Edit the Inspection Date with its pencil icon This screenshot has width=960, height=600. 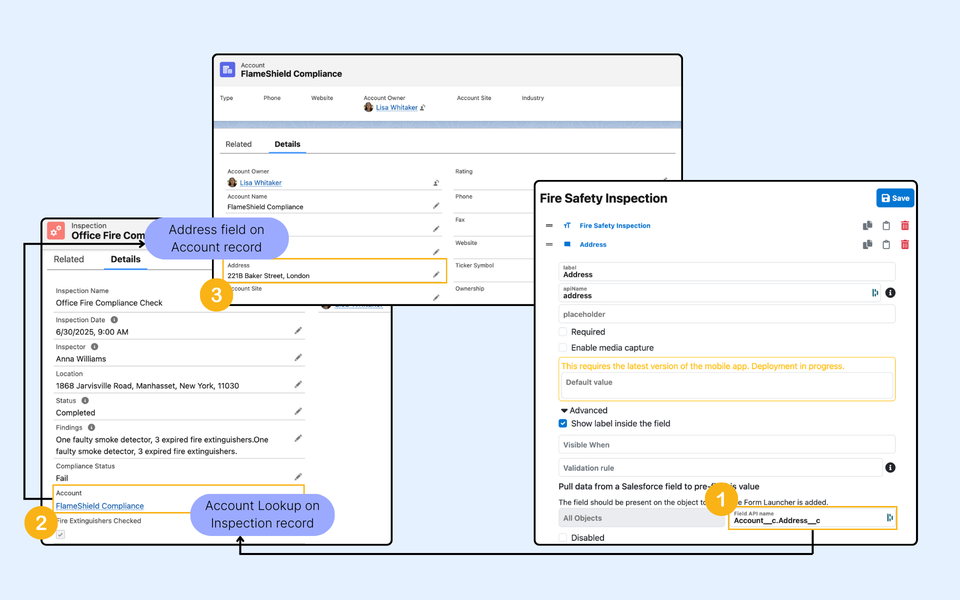[298, 331]
